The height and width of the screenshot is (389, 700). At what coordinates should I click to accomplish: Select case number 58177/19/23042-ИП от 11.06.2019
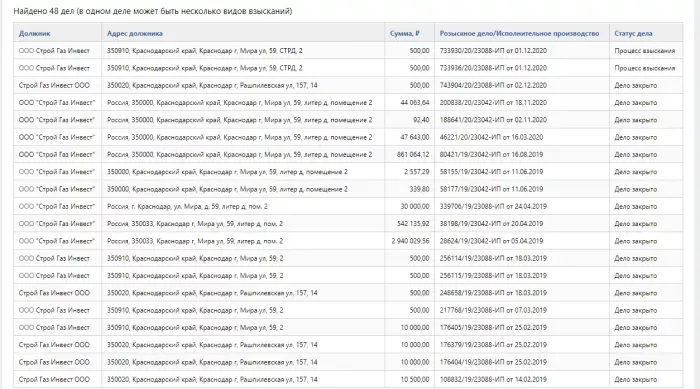[491, 189]
